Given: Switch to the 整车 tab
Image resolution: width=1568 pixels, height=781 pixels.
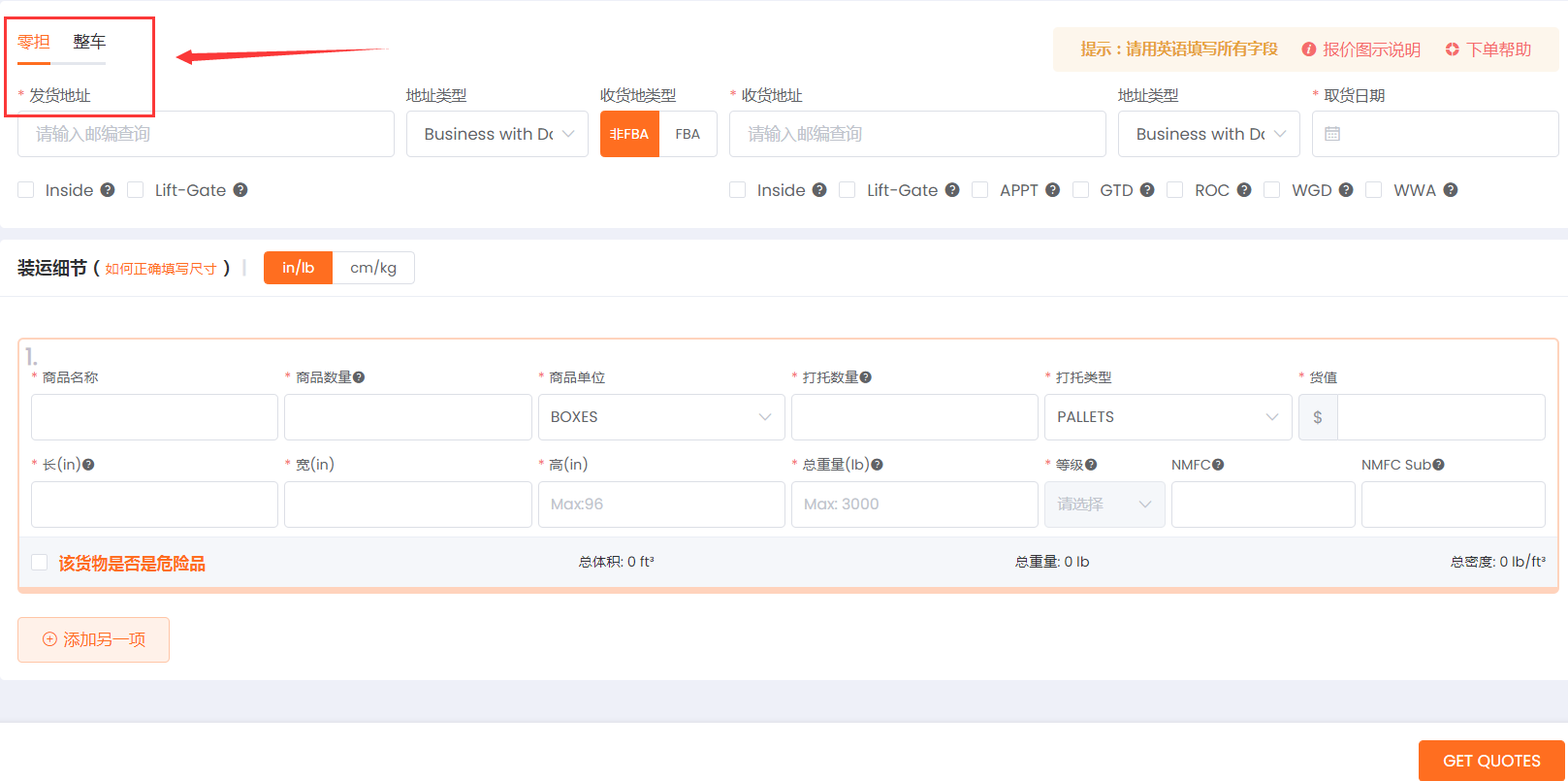Looking at the screenshot, I should click(x=89, y=42).
